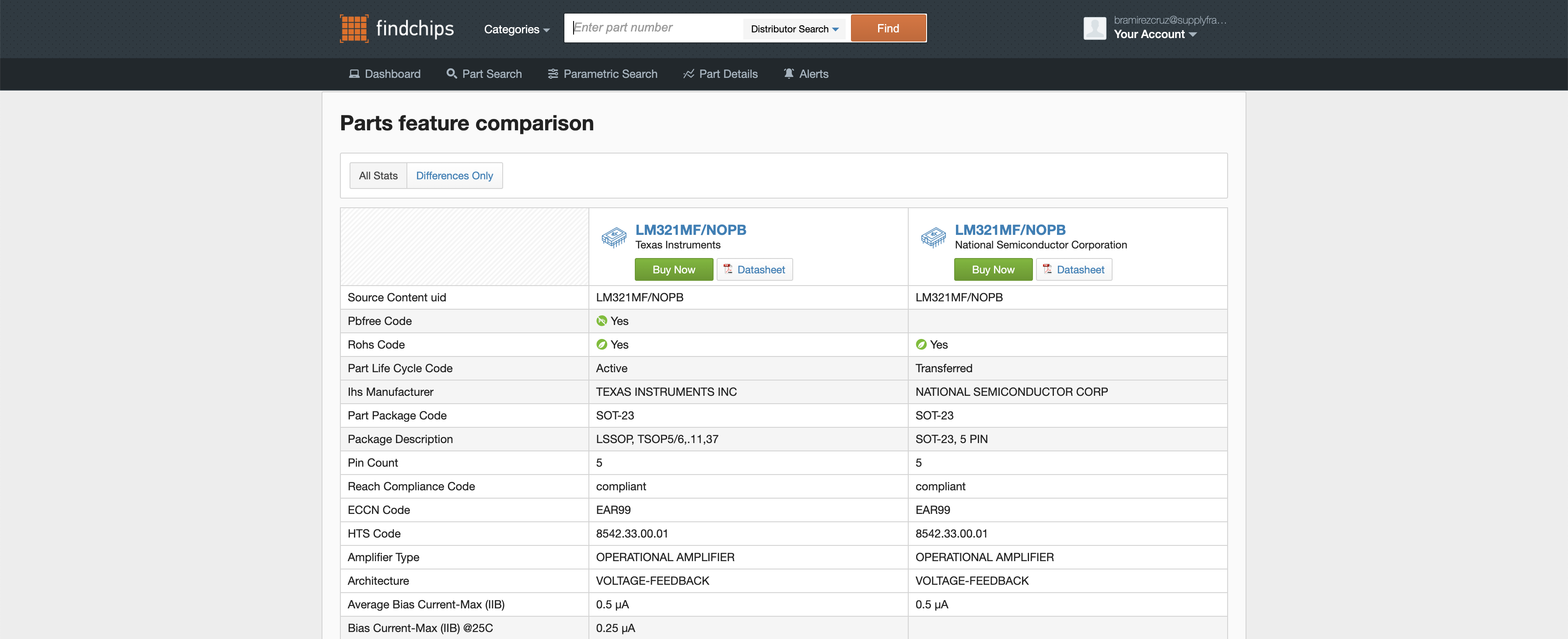The height and width of the screenshot is (639, 1568).
Task: Click the orange Find button
Action: tap(888, 28)
